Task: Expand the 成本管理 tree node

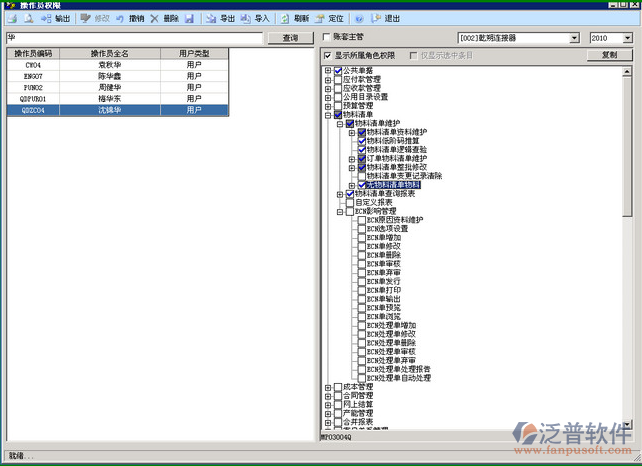Action: (x=327, y=386)
